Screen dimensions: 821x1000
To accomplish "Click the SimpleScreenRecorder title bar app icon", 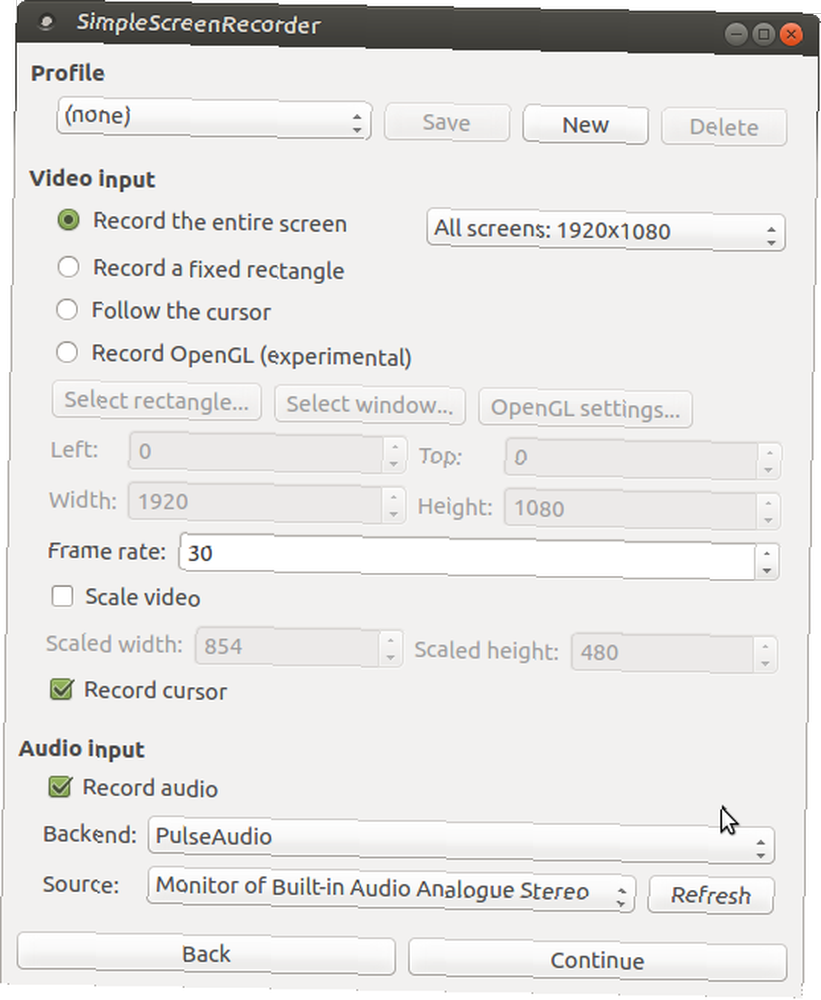I will 45,22.
